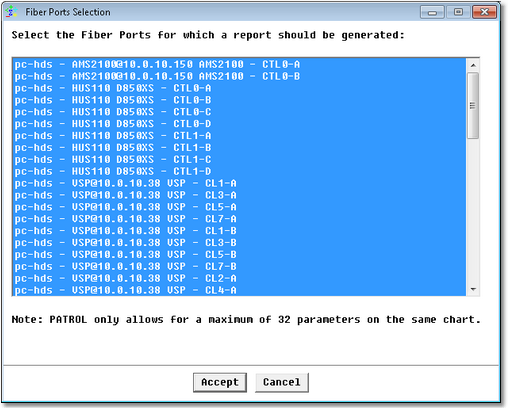Click the Cancel button
The width and height of the screenshot is (508, 410).
coord(282,382)
